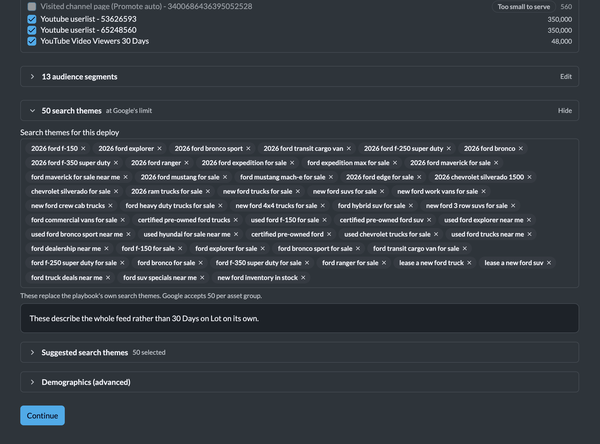The width and height of the screenshot is (600, 444).
Task: Delete "ford dealership near me" chip
Action: tap(106, 248)
